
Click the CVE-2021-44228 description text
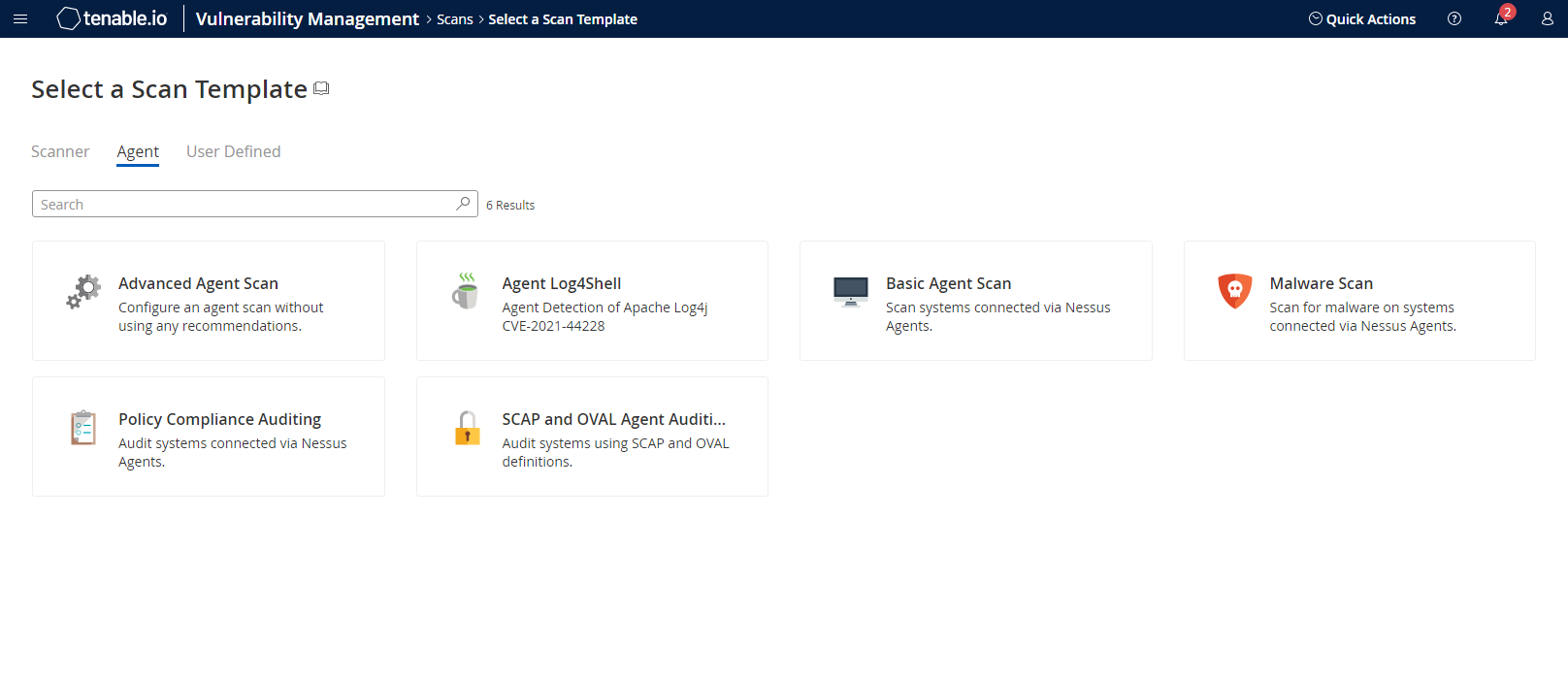pyautogui.click(x=553, y=326)
